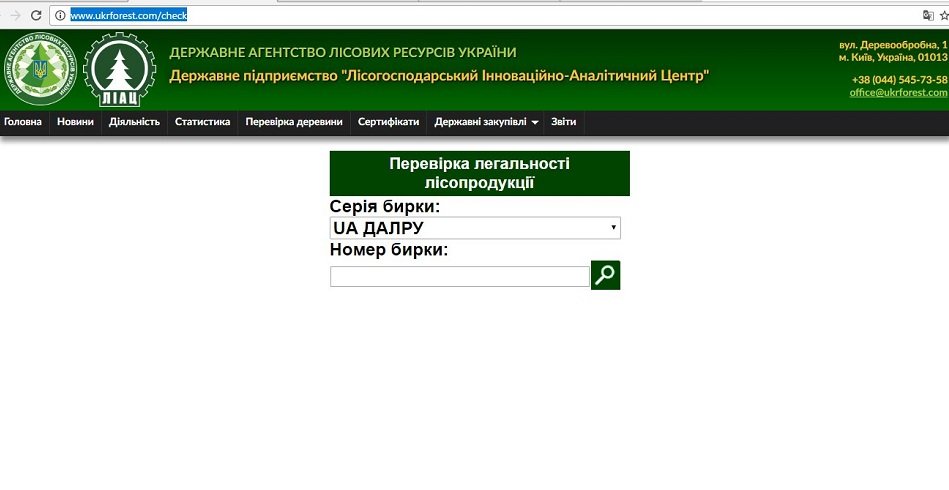Open the Головна menu item

(x=23, y=122)
